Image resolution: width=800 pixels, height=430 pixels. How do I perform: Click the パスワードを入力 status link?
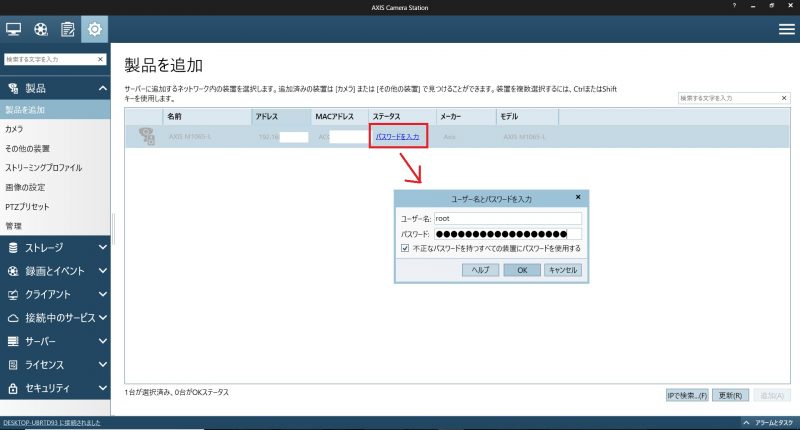[x=397, y=137]
